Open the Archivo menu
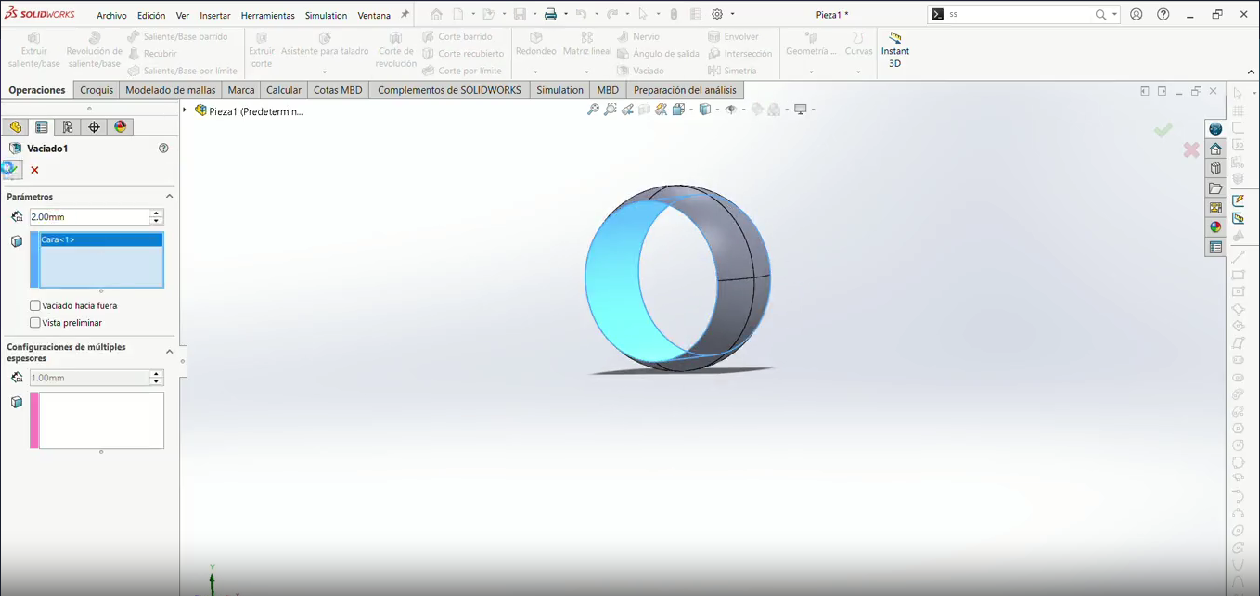This screenshot has width=1260, height=596. [x=111, y=16]
